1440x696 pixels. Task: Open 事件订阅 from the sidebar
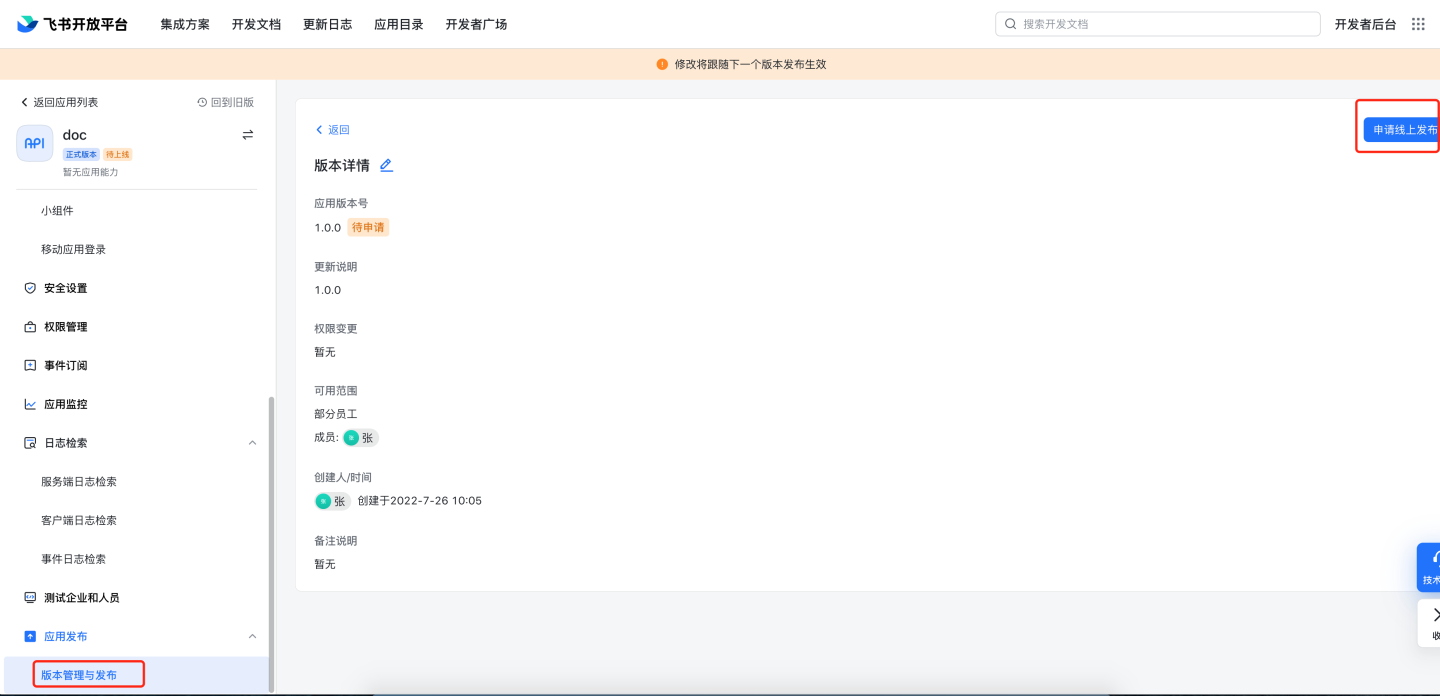point(65,366)
